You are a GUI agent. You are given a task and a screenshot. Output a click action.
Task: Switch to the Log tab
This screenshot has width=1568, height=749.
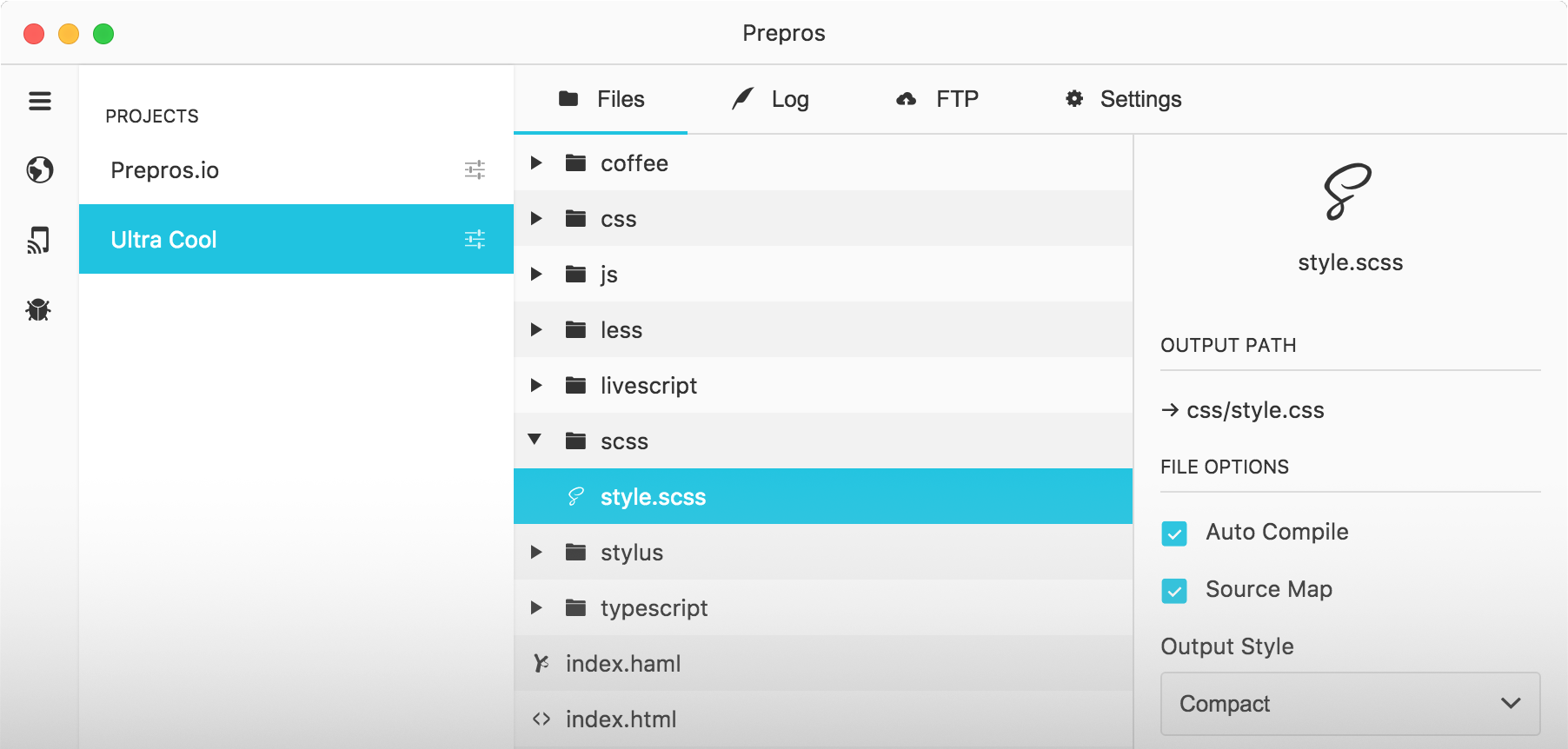click(770, 99)
